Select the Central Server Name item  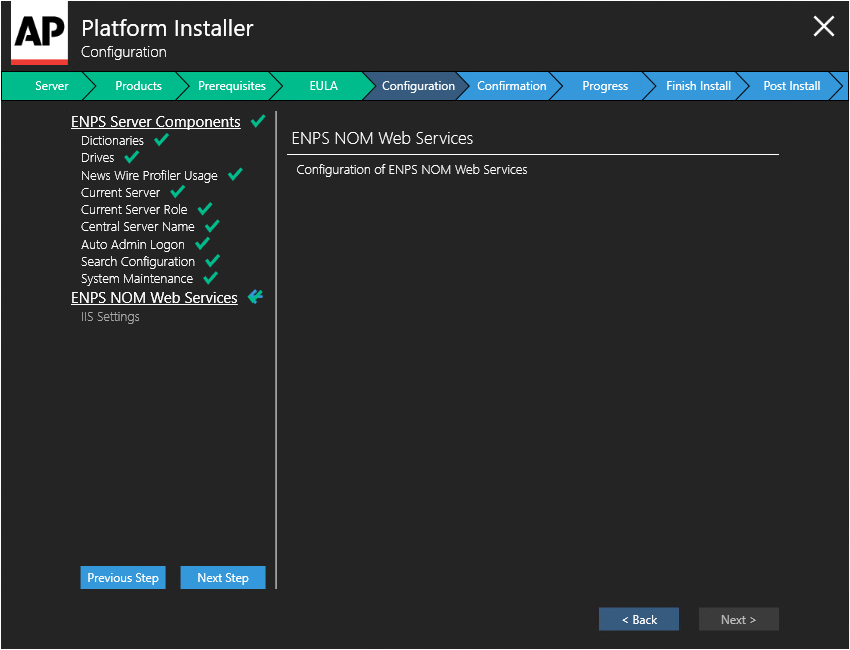point(138,227)
